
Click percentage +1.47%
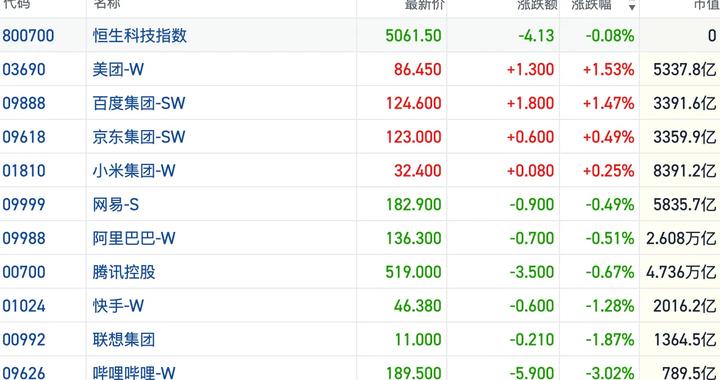point(608,103)
